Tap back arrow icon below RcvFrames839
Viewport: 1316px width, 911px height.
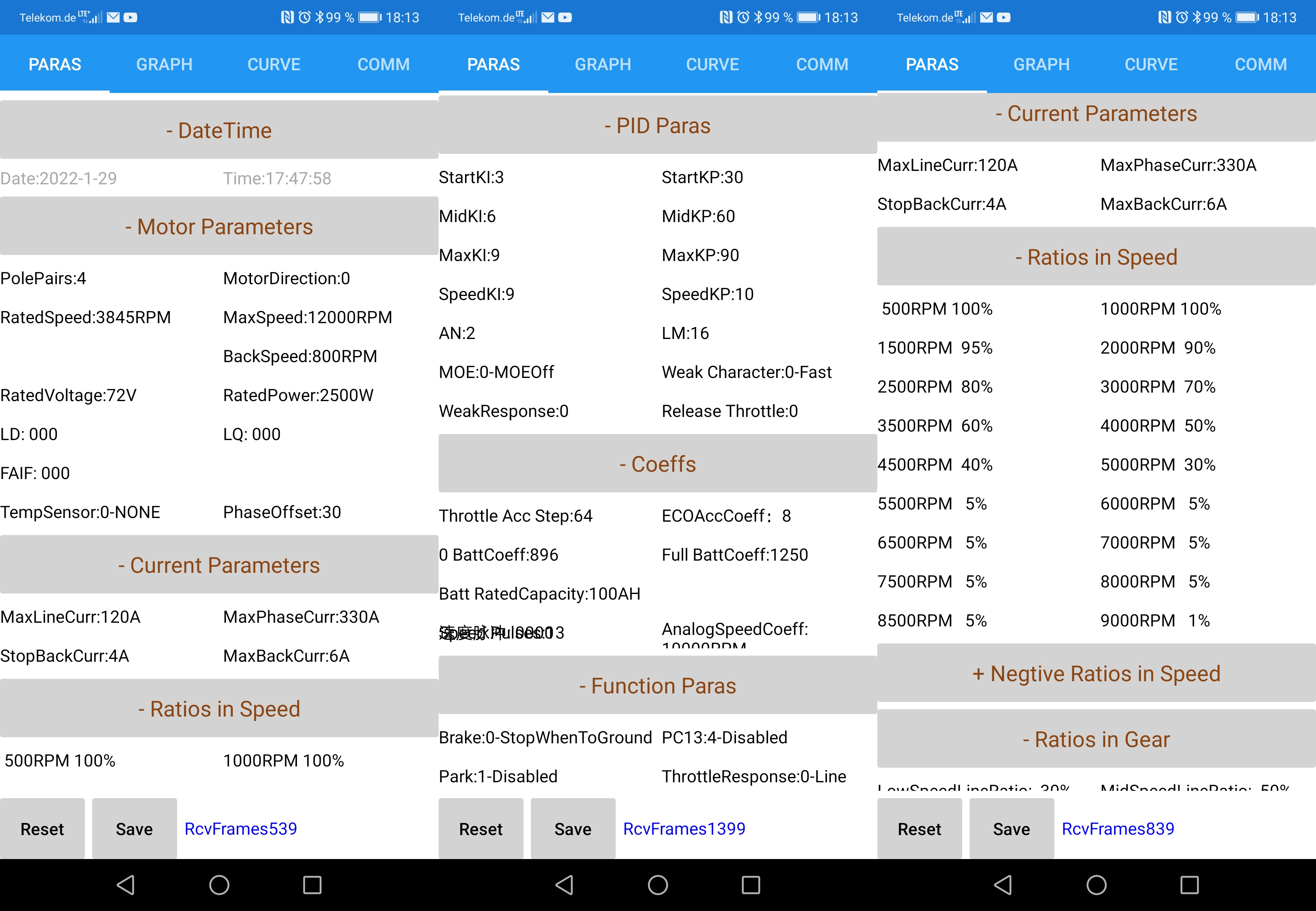click(1003, 885)
